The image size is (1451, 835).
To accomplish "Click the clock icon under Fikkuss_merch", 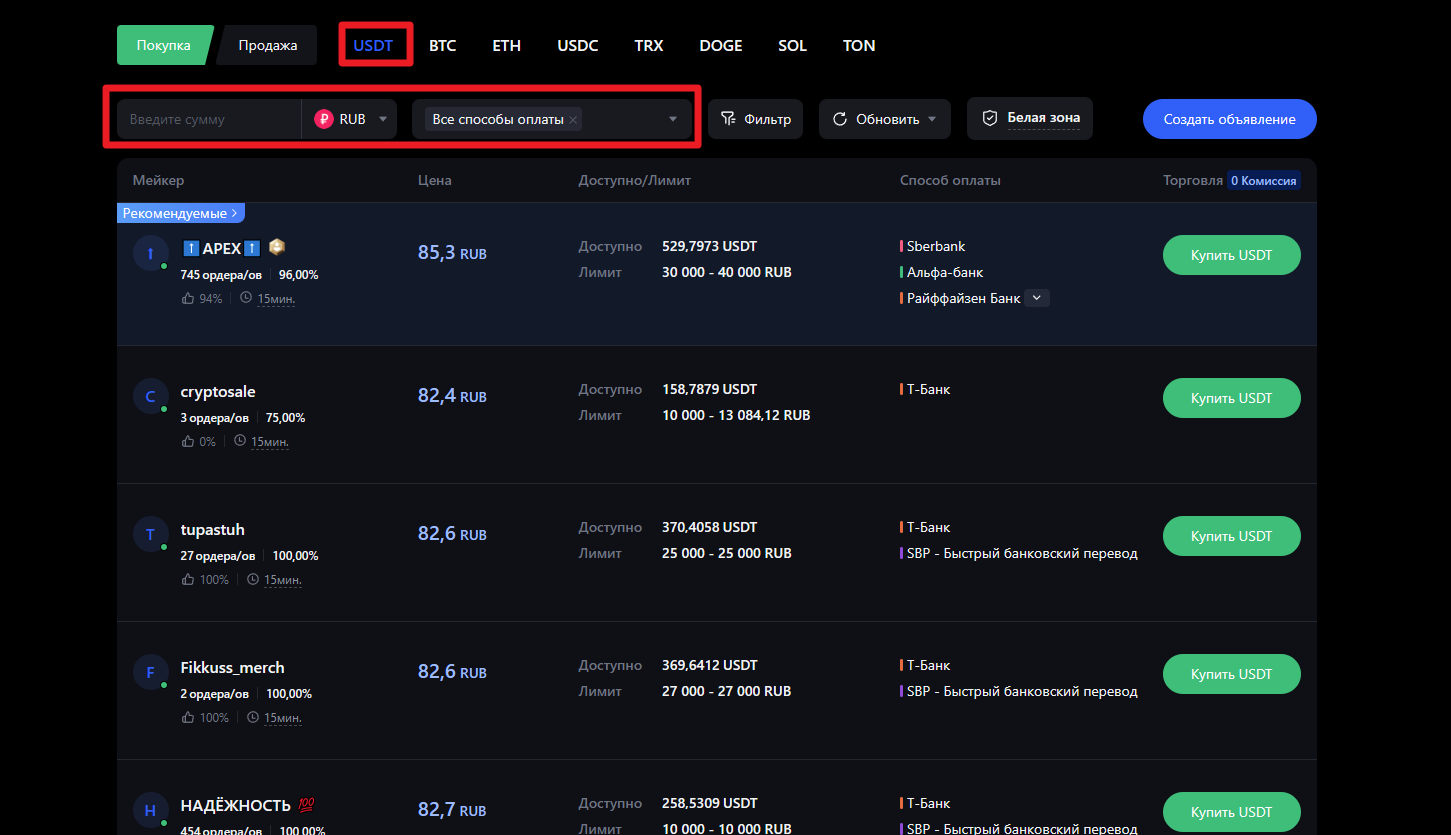I will (x=253, y=718).
